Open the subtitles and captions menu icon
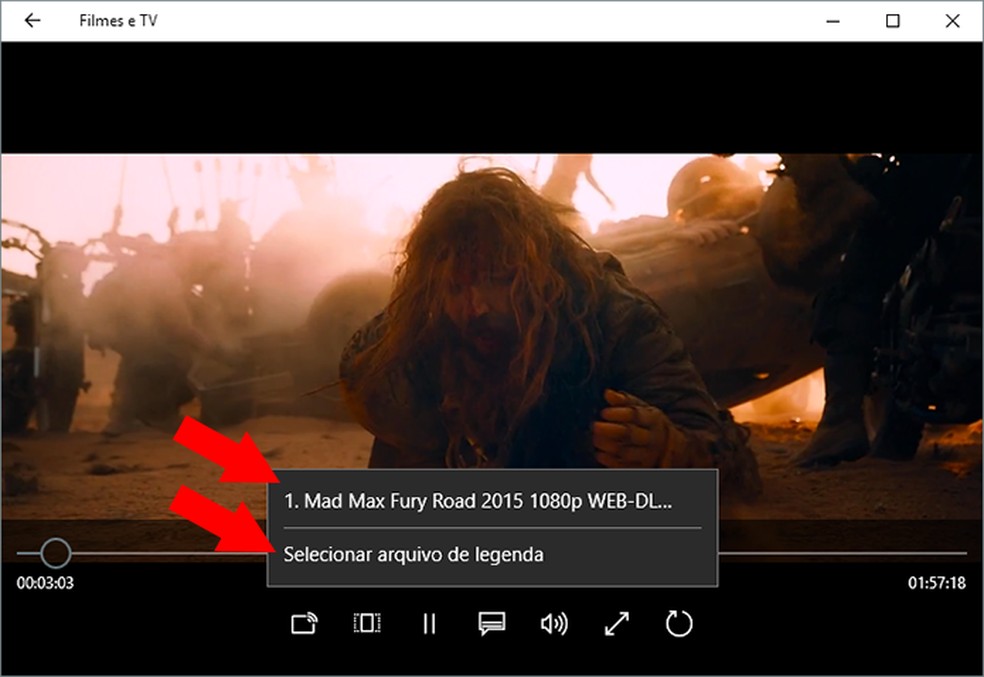The width and height of the screenshot is (984, 677). coord(492,624)
